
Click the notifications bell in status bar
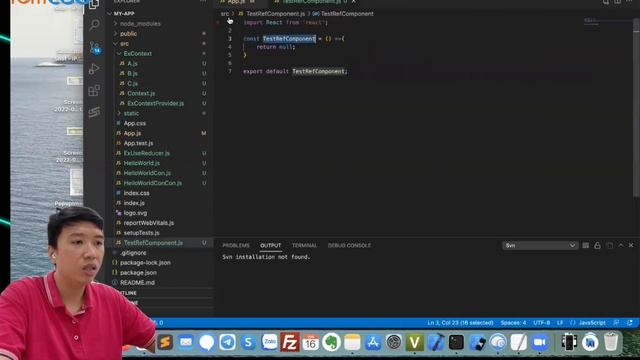pyautogui.click(x=630, y=323)
